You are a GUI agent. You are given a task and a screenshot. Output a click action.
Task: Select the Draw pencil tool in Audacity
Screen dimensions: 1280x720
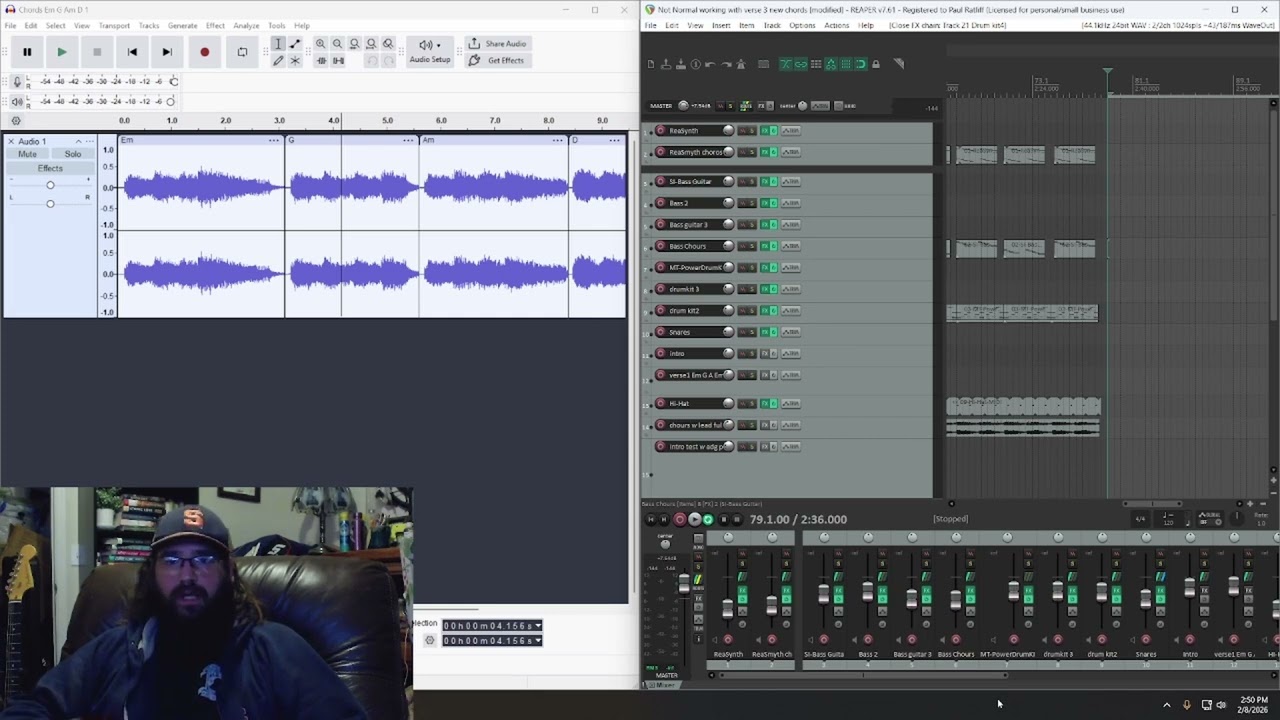(278, 61)
